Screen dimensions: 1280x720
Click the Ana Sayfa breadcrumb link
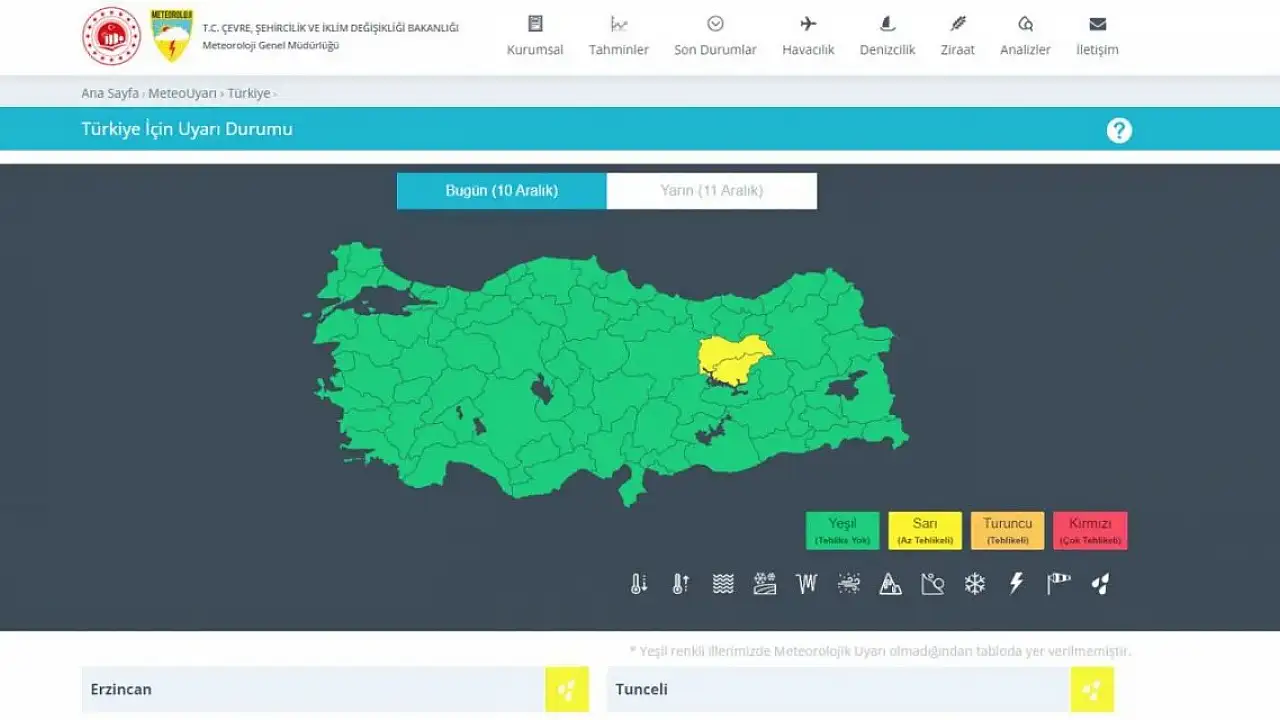[x=110, y=93]
